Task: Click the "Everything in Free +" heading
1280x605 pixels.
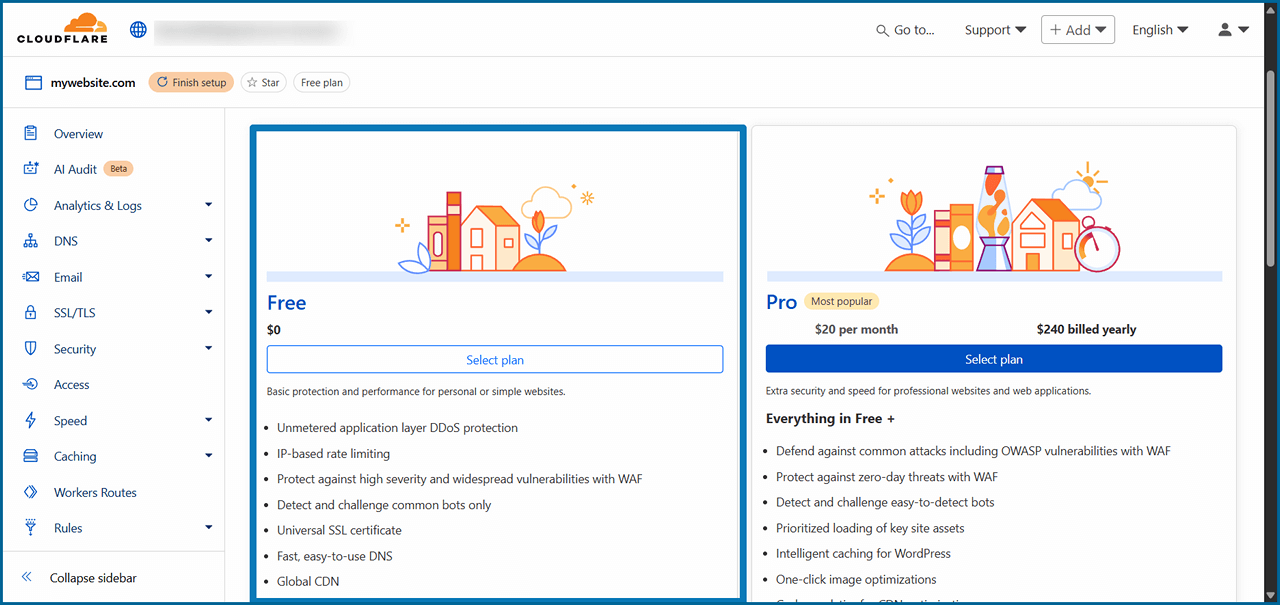Action: coord(830,419)
